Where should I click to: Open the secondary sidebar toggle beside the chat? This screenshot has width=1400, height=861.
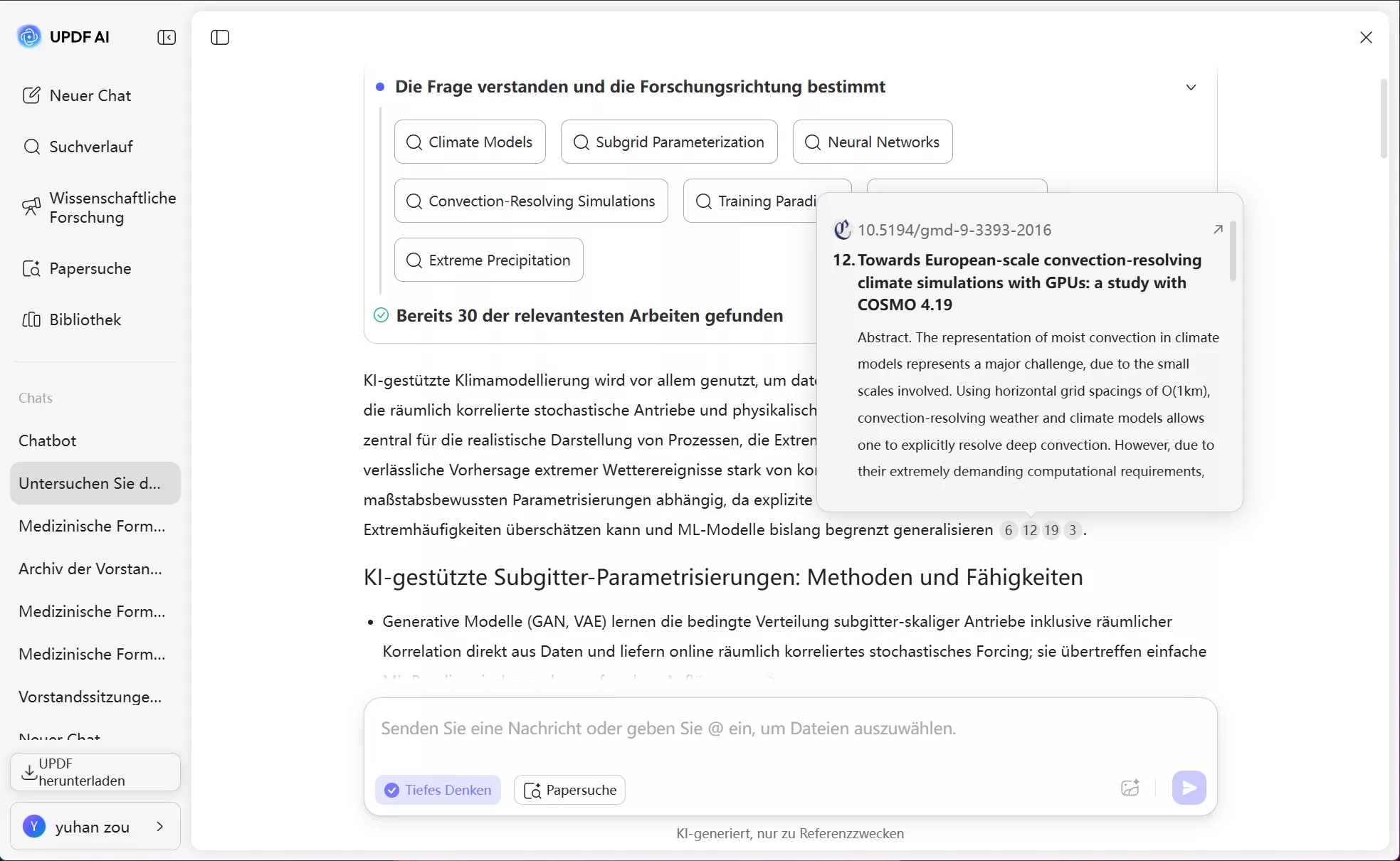(219, 38)
